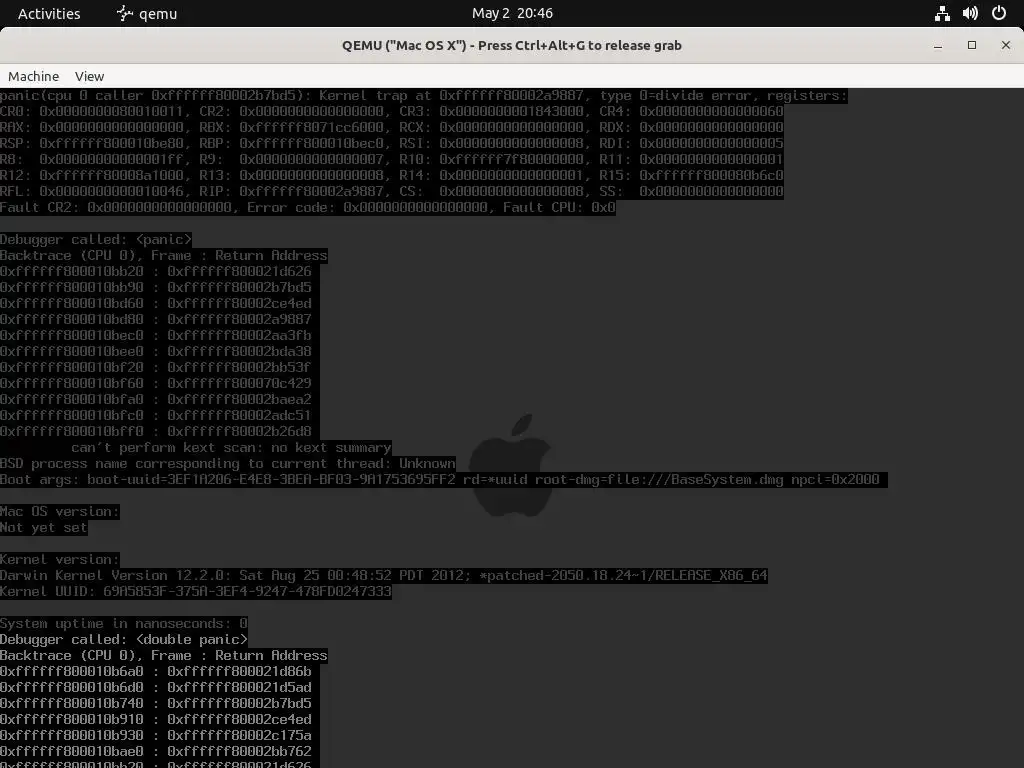Click the Activities button
This screenshot has height=768, width=1024.
coord(49,13)
